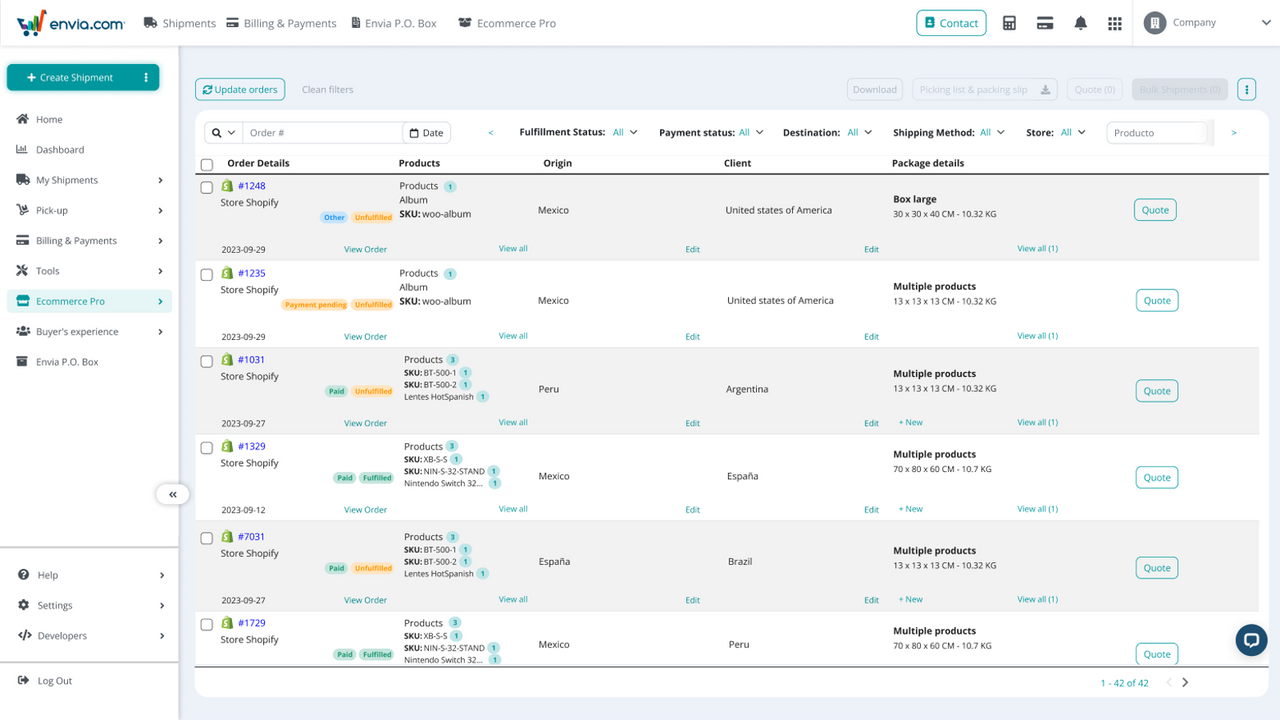Screen dimensions: 1280x720
Task: Click the credit card payment icon in header
Action: click(x=1045, y=23)
